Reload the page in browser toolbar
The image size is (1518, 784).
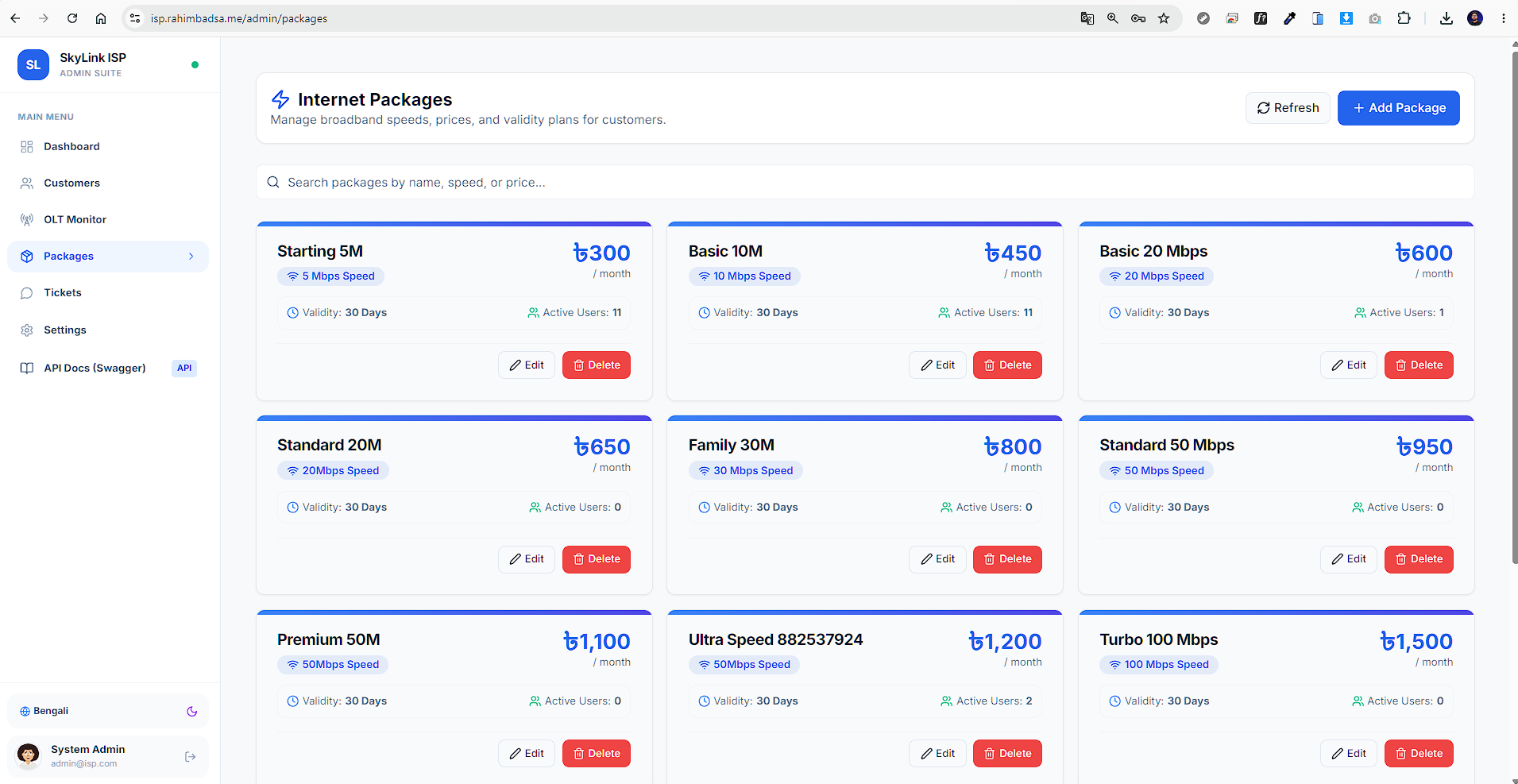(x=72, y=18)
